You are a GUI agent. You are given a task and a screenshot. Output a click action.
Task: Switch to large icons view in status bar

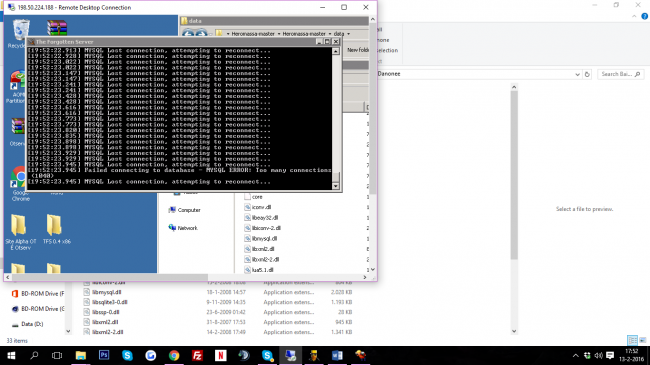(643, 340)
